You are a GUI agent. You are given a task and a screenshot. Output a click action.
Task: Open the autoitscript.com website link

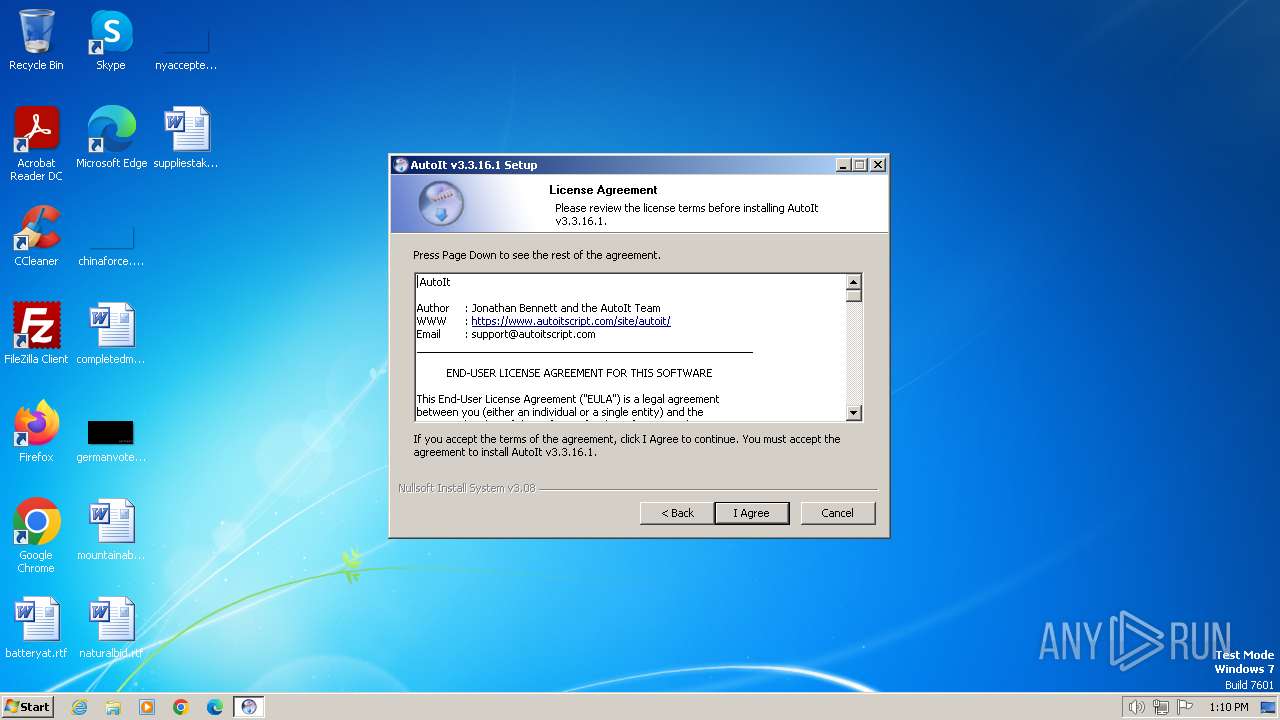570,321
